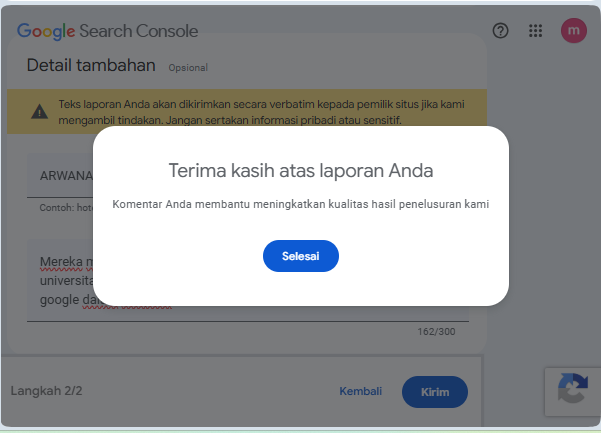Open the account avatar labeled m

pyautogui.click(x=573, y=31)
